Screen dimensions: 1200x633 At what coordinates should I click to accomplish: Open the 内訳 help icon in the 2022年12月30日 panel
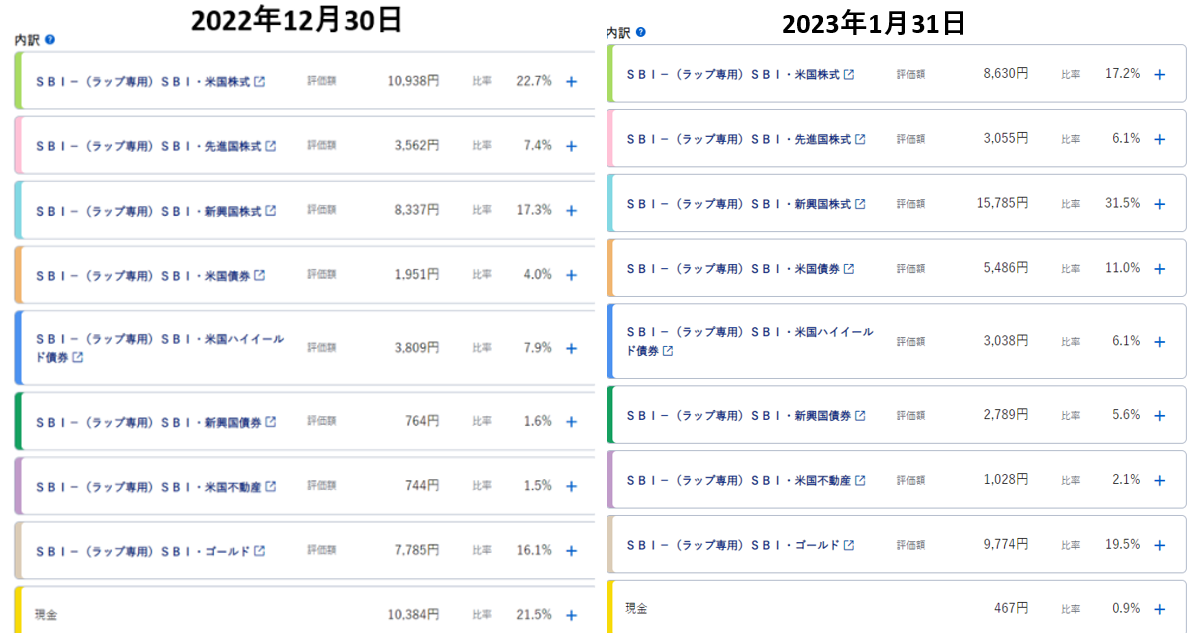pos(50,40)
